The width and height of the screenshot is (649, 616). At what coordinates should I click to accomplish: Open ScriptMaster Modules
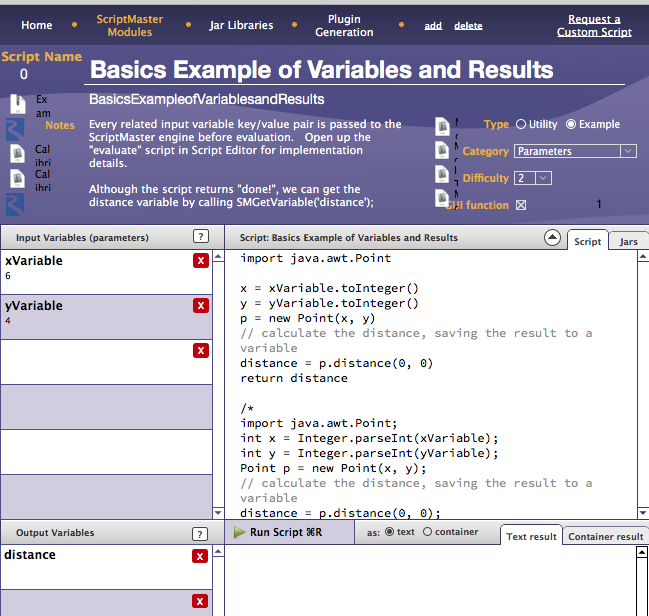pos(130,25)
